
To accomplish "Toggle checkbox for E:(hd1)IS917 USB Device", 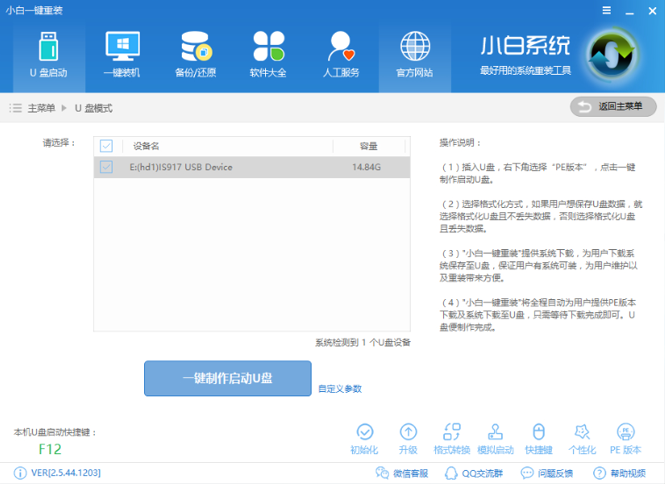I will point(107,167).
